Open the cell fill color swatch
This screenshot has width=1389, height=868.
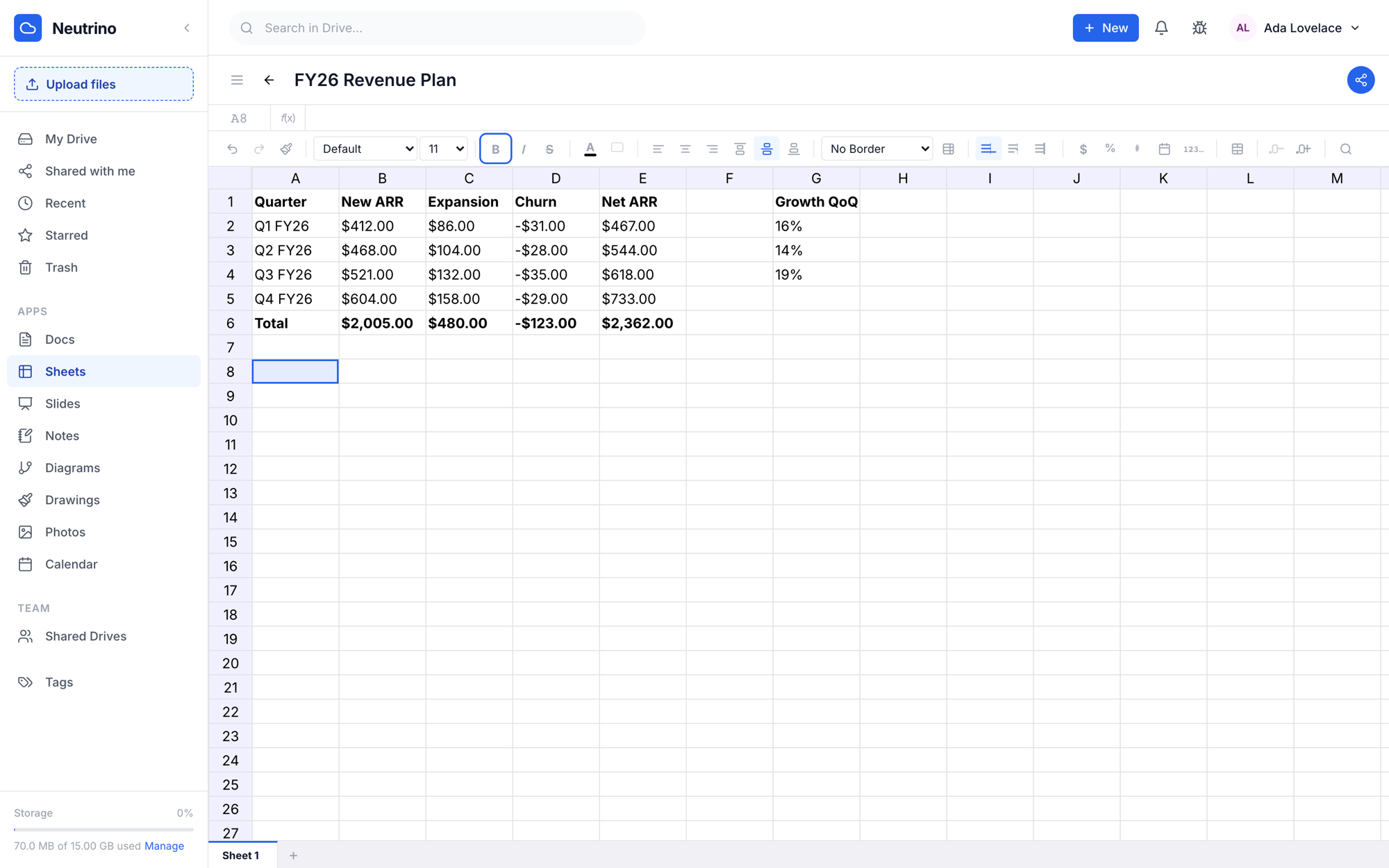click(617, 149)
